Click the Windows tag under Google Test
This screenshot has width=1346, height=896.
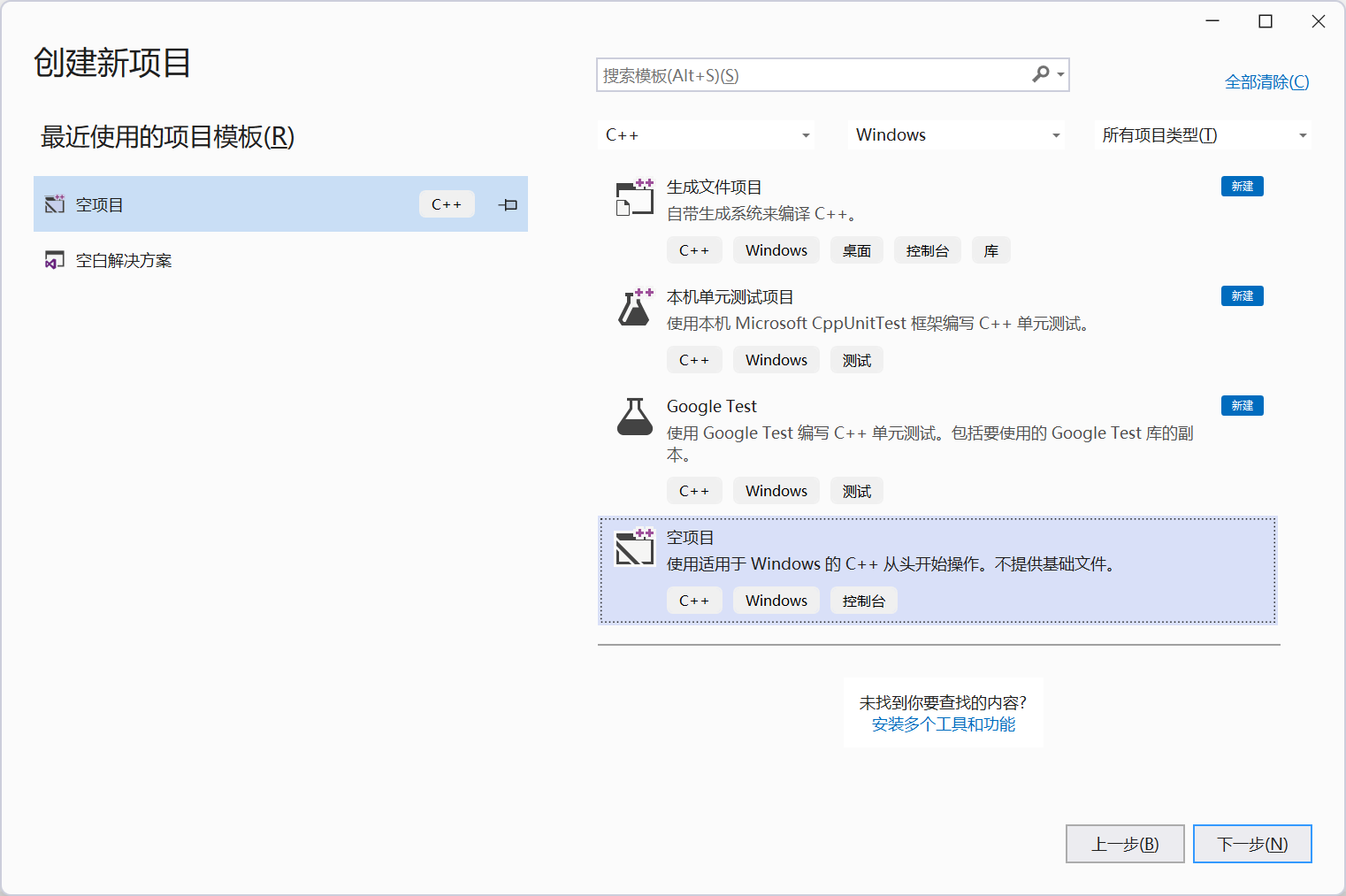point(776,491)
